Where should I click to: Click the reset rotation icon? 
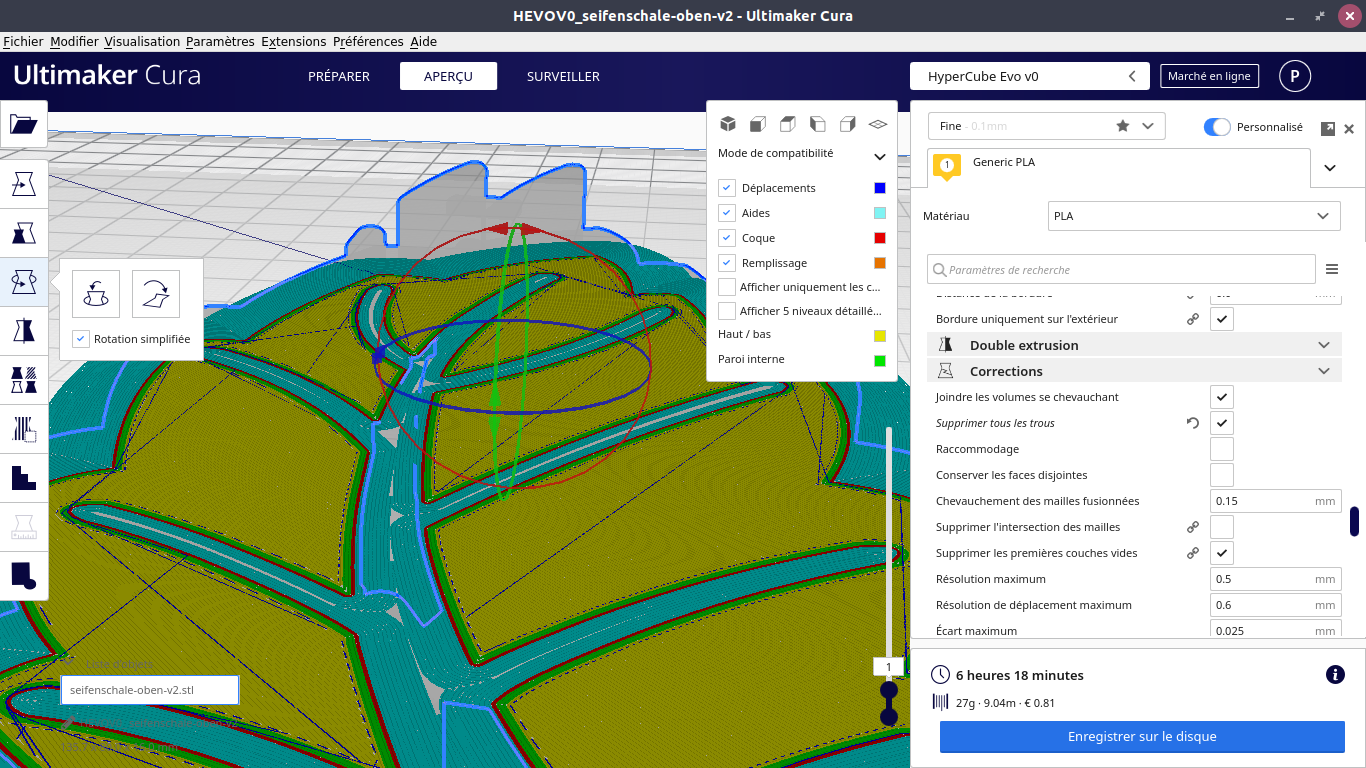point(96,294)
